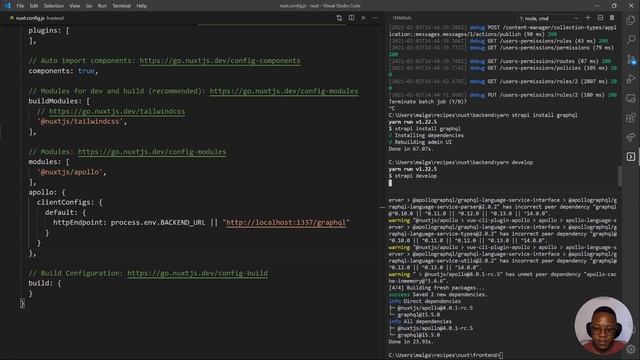This screenshot has width=640, height=360.
Task: Click the 'clientConfigs: {' line
Action: 70,202
